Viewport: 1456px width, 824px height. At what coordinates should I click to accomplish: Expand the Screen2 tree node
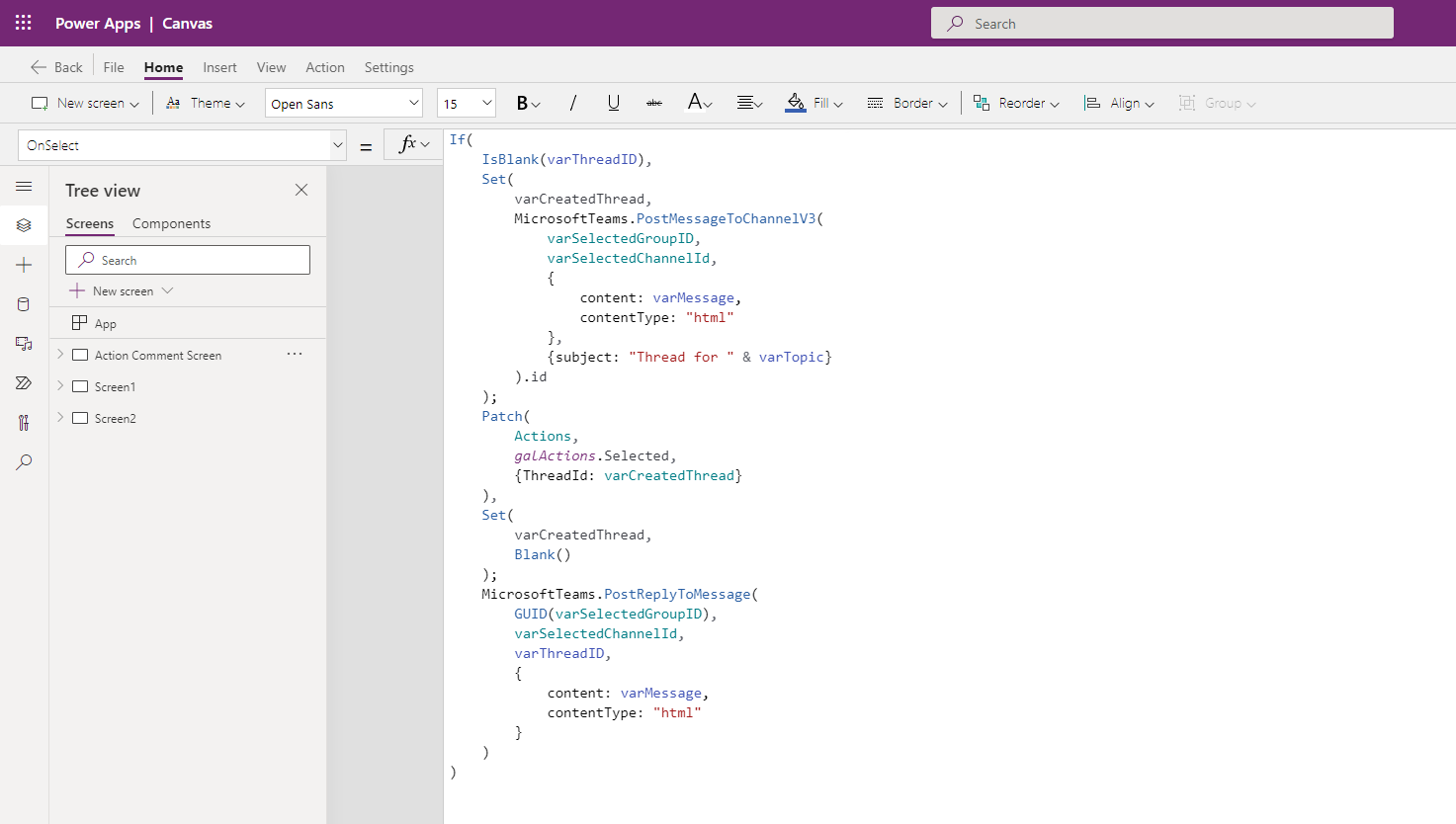pos(60,418)
